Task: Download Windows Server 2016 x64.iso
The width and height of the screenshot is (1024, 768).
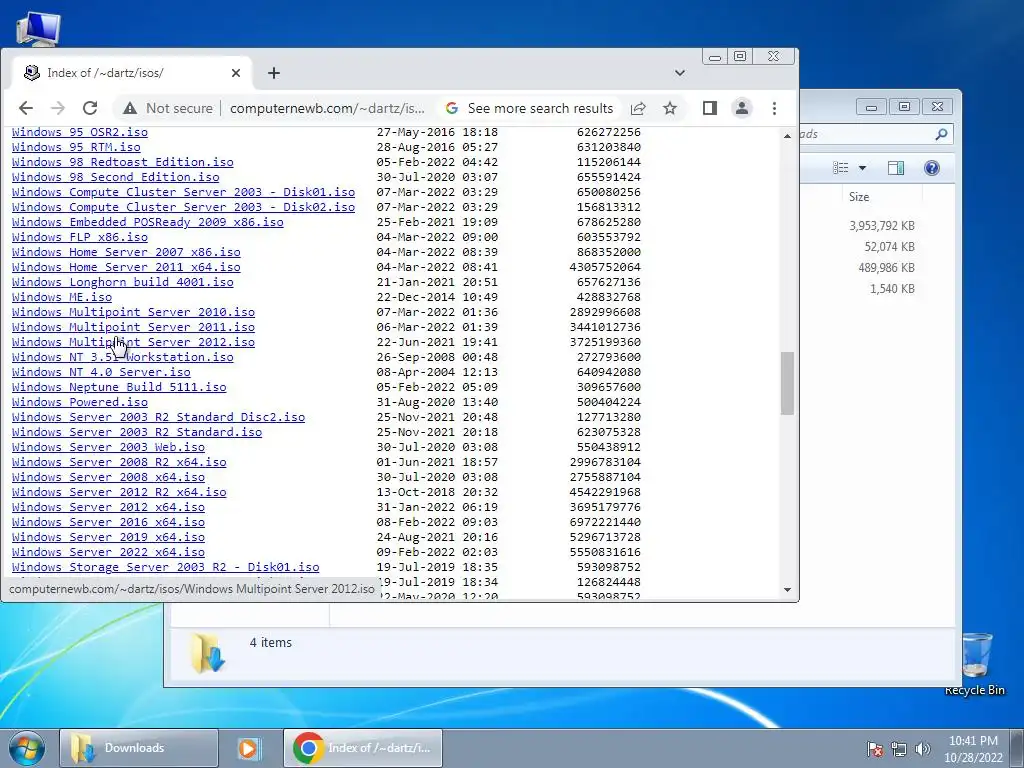Action: point(108,522)
